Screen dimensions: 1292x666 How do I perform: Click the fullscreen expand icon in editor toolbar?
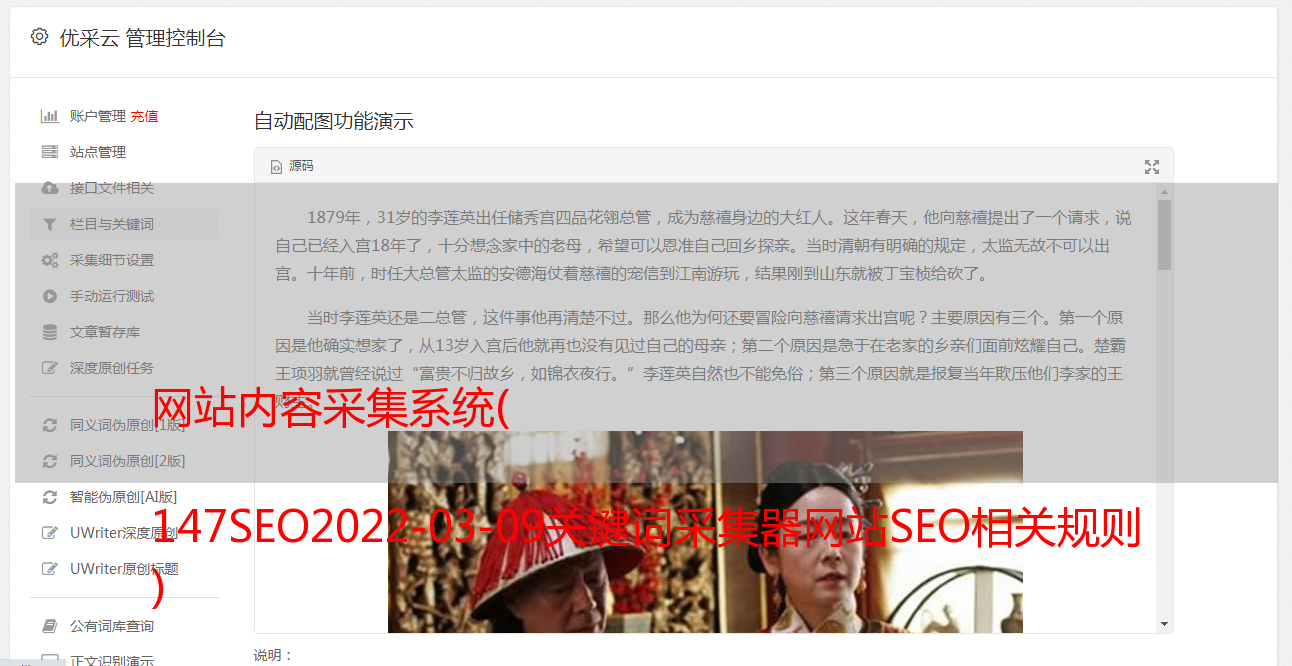tap(1151, 167)
